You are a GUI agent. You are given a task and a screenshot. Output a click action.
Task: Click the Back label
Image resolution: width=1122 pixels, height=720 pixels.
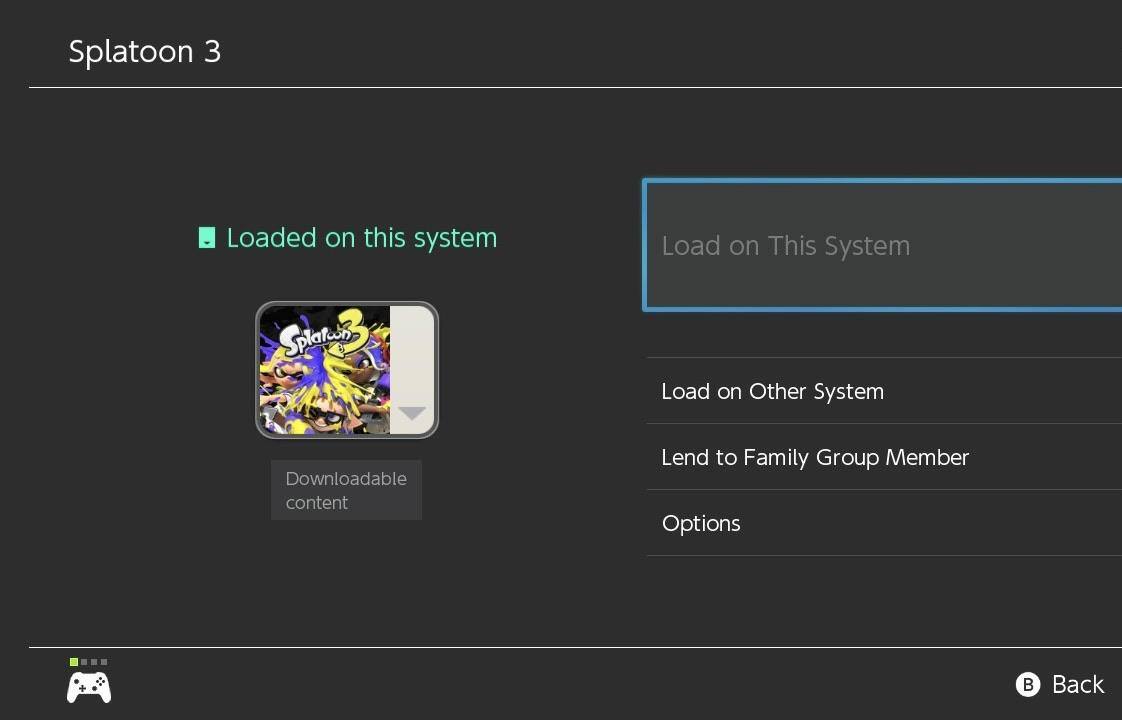click(1078, 684)
